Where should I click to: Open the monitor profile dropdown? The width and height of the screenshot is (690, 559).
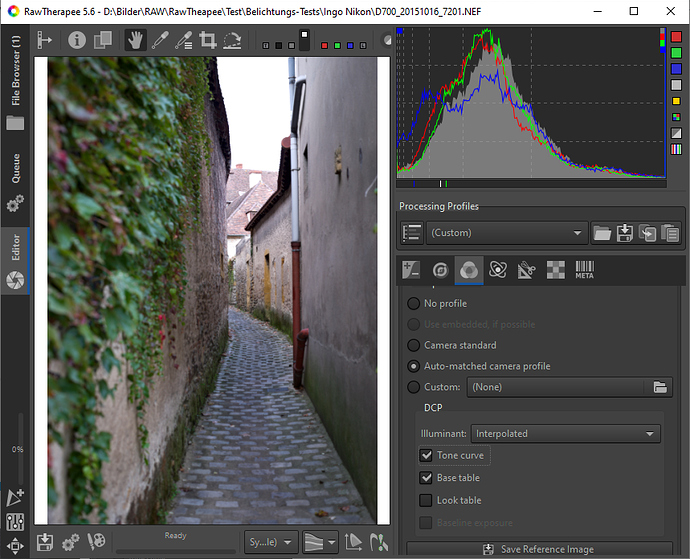point(271,542)
